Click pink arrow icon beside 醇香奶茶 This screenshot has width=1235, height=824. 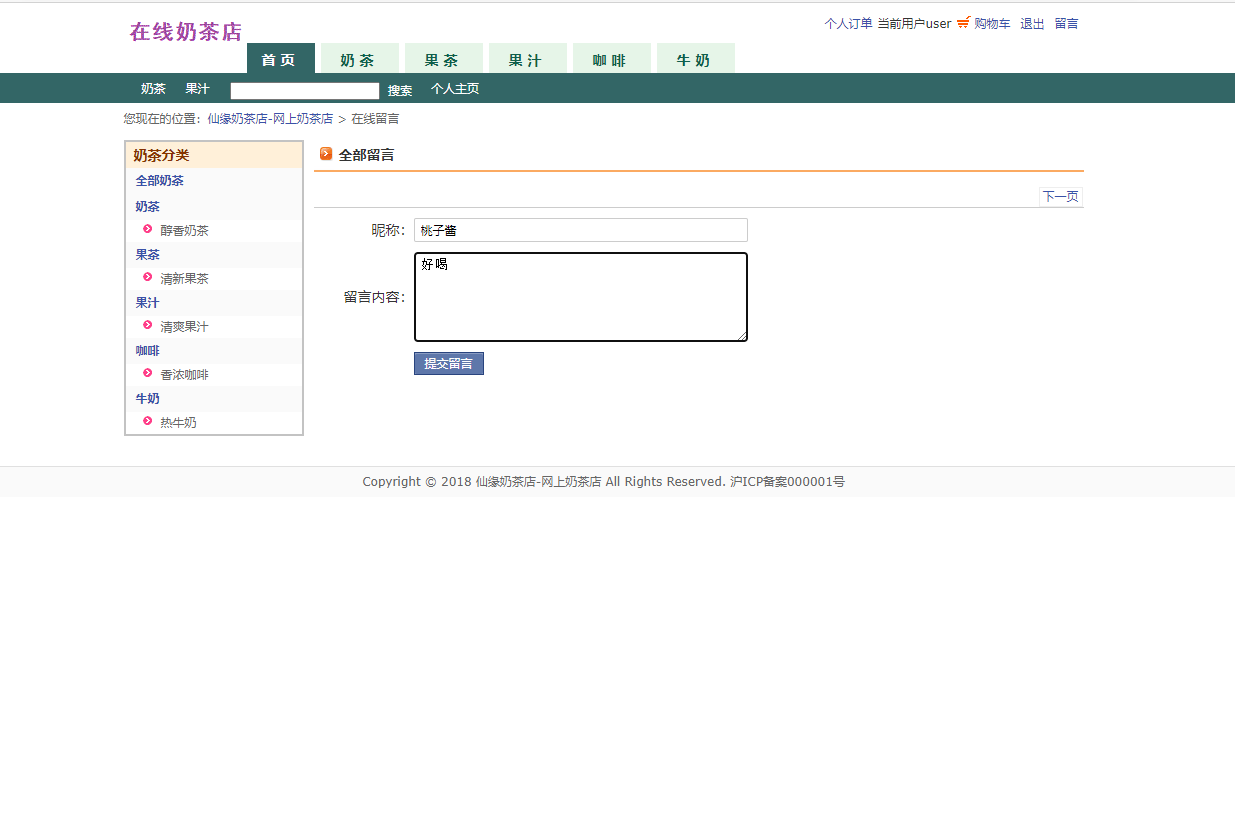pyautogui.click(x=146, y=230)
